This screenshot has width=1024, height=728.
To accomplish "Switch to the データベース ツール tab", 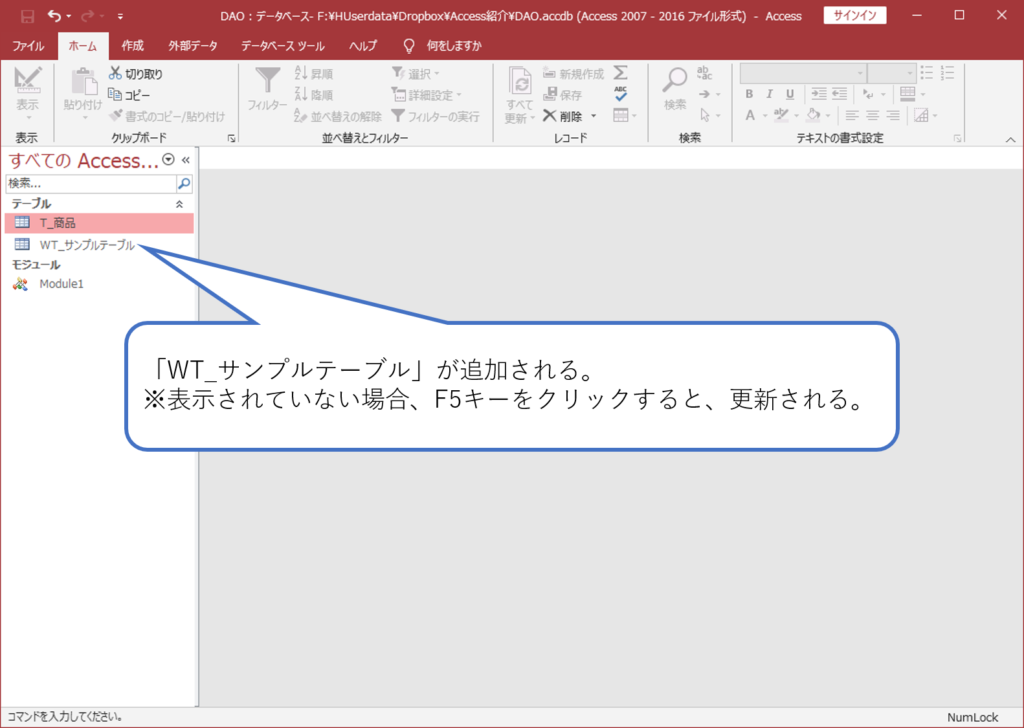I will tap(283, 46).
